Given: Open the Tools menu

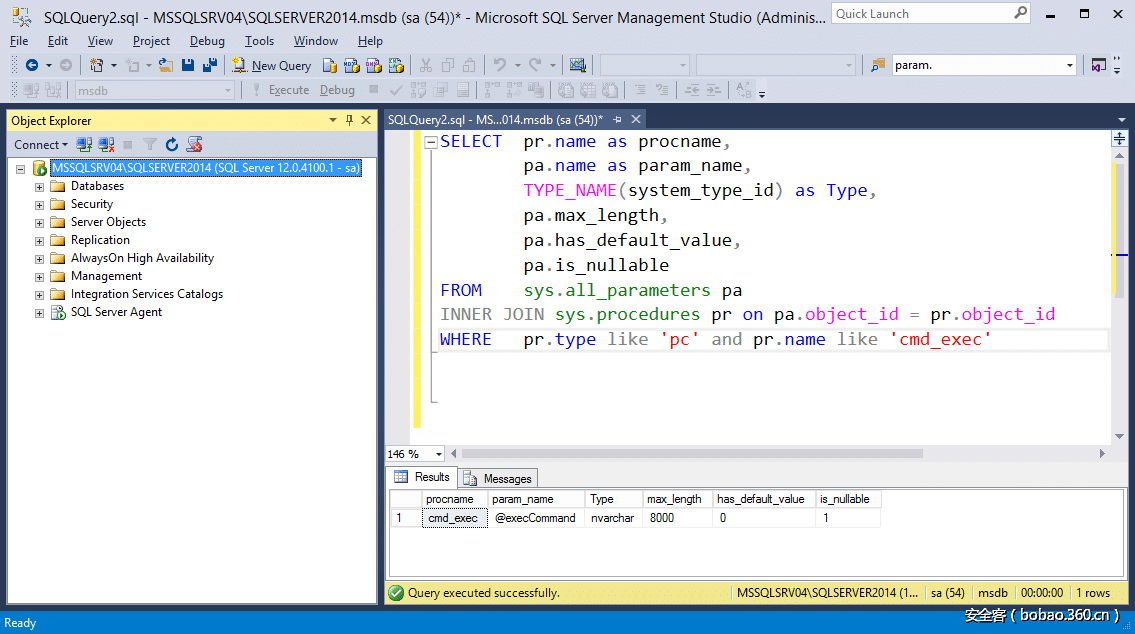Looking at the screenshot, I should 259,41.
